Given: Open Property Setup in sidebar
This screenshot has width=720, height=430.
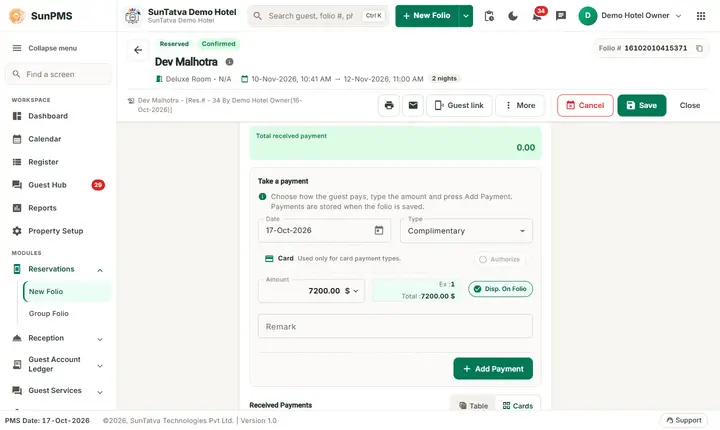Looking at the screenshot, I should click(58, 231).
